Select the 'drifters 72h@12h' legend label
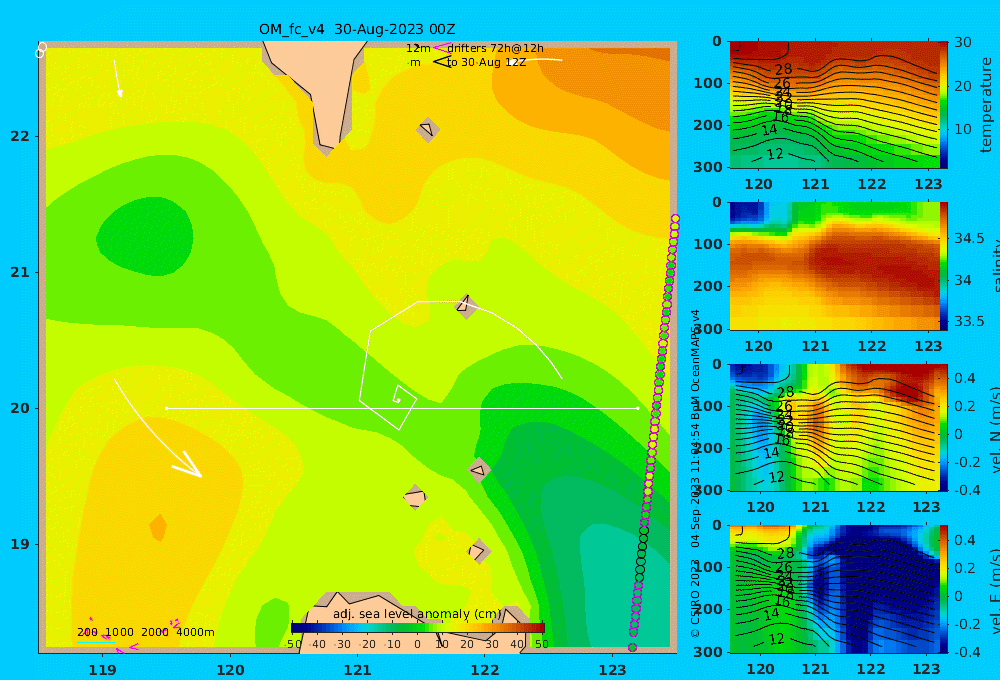Image resolution: width=1000 pixels, height=680 pixels. point(495,48)
